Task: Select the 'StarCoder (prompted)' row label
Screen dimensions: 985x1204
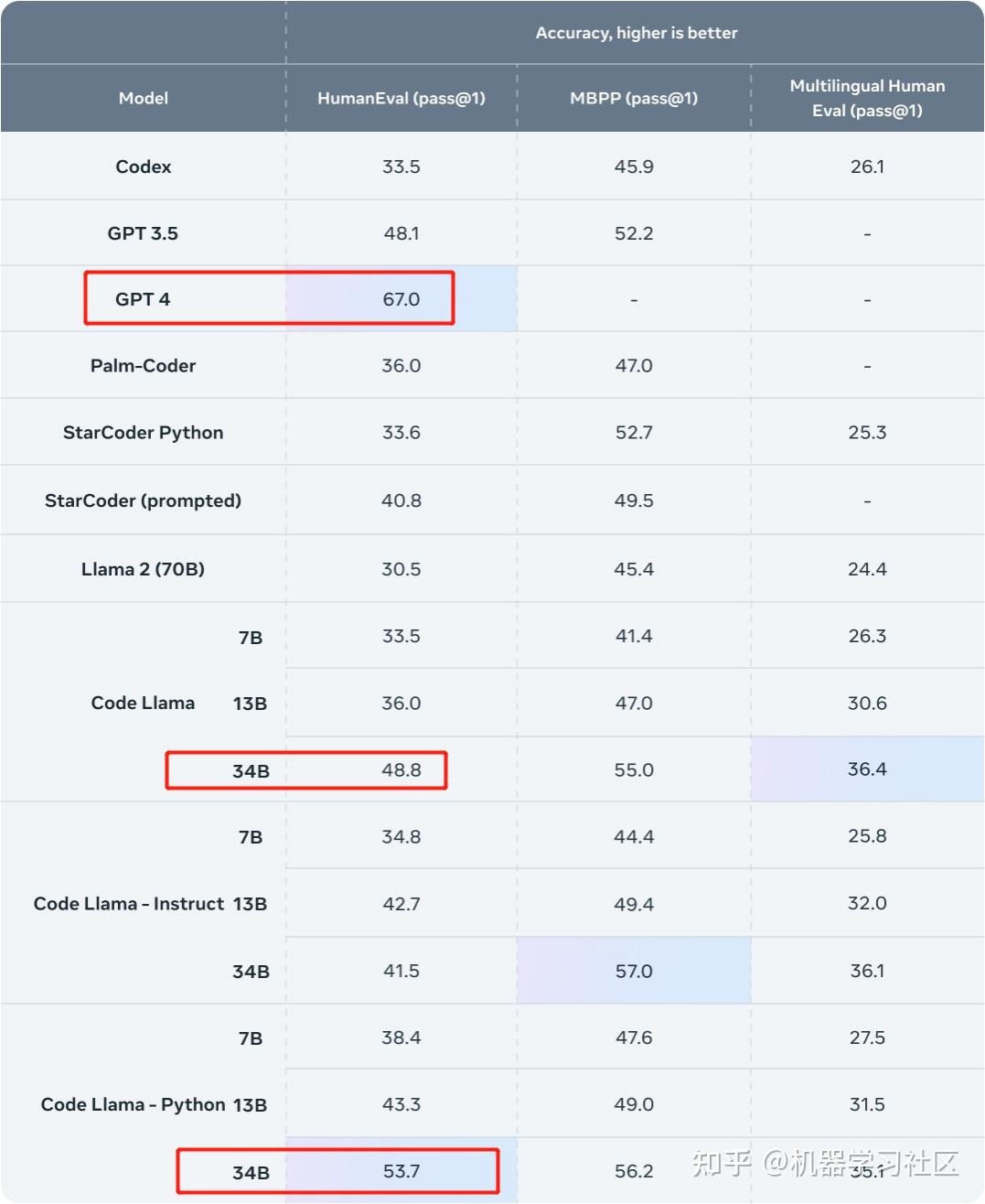Action: [144, 500]
